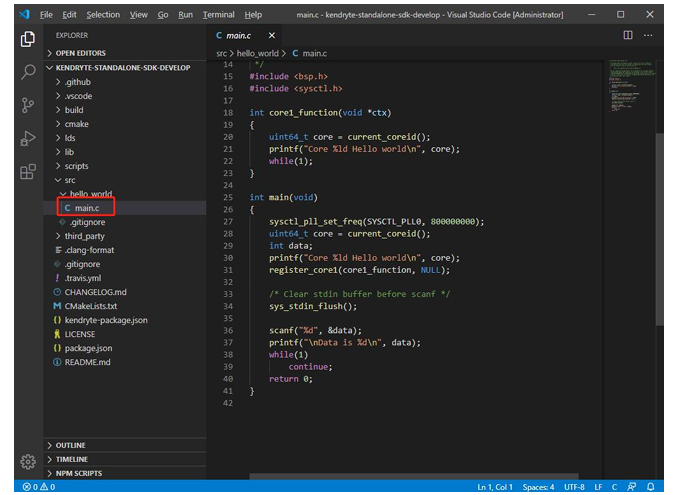Open the Search view in activity bar
This screenshot has width=676, height=495.
coord(28,72)
